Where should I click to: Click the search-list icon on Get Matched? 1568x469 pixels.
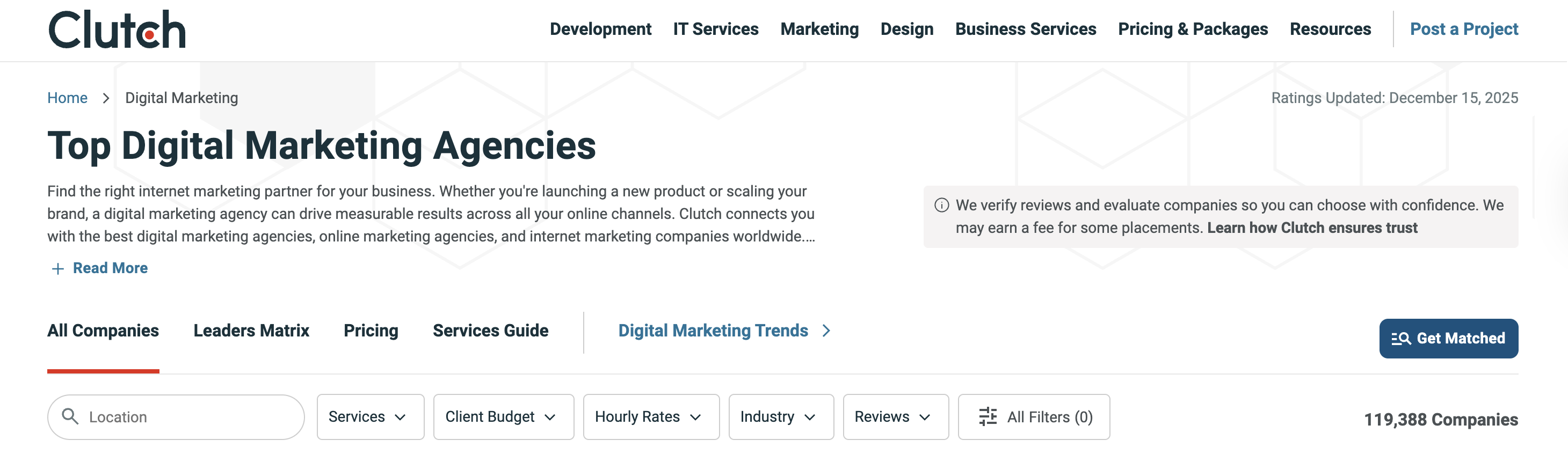click(x=1400, y=339)
